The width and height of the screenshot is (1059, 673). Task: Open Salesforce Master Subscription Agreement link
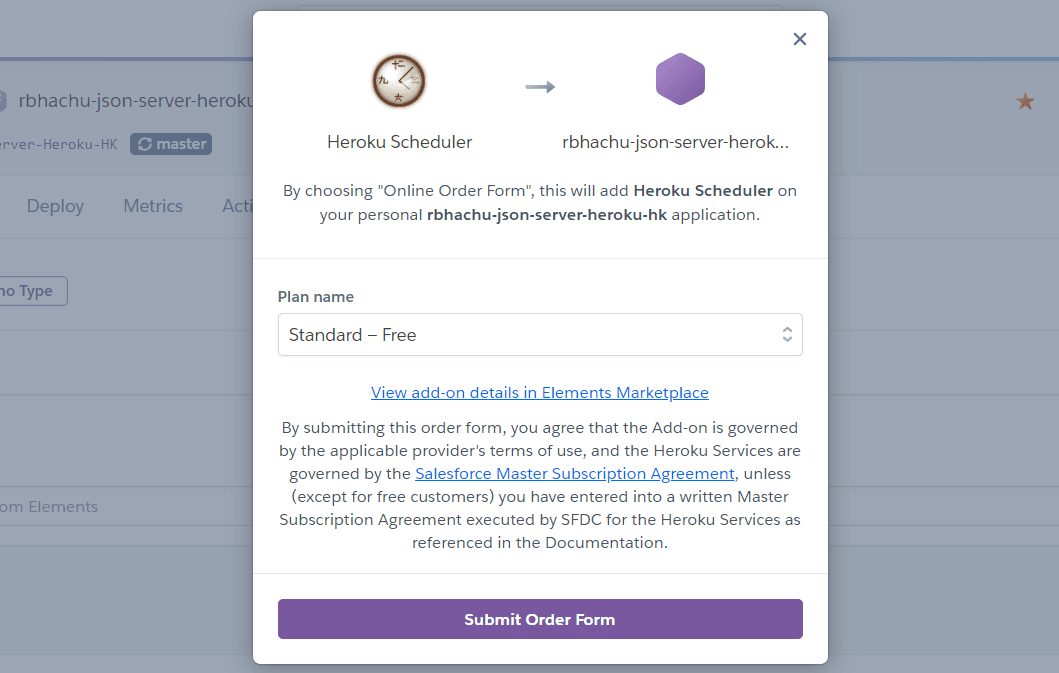[x=575, y=473]
